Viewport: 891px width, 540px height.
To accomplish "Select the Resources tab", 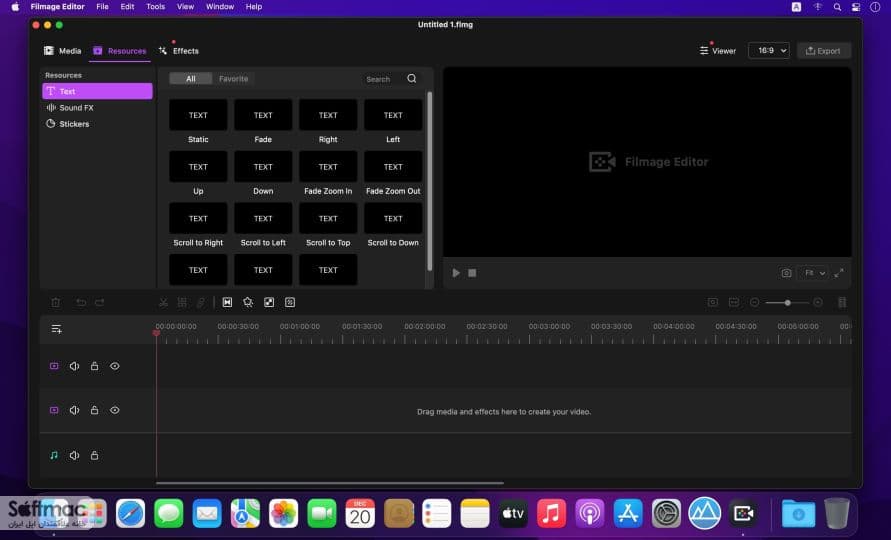I will click(120, 51).
